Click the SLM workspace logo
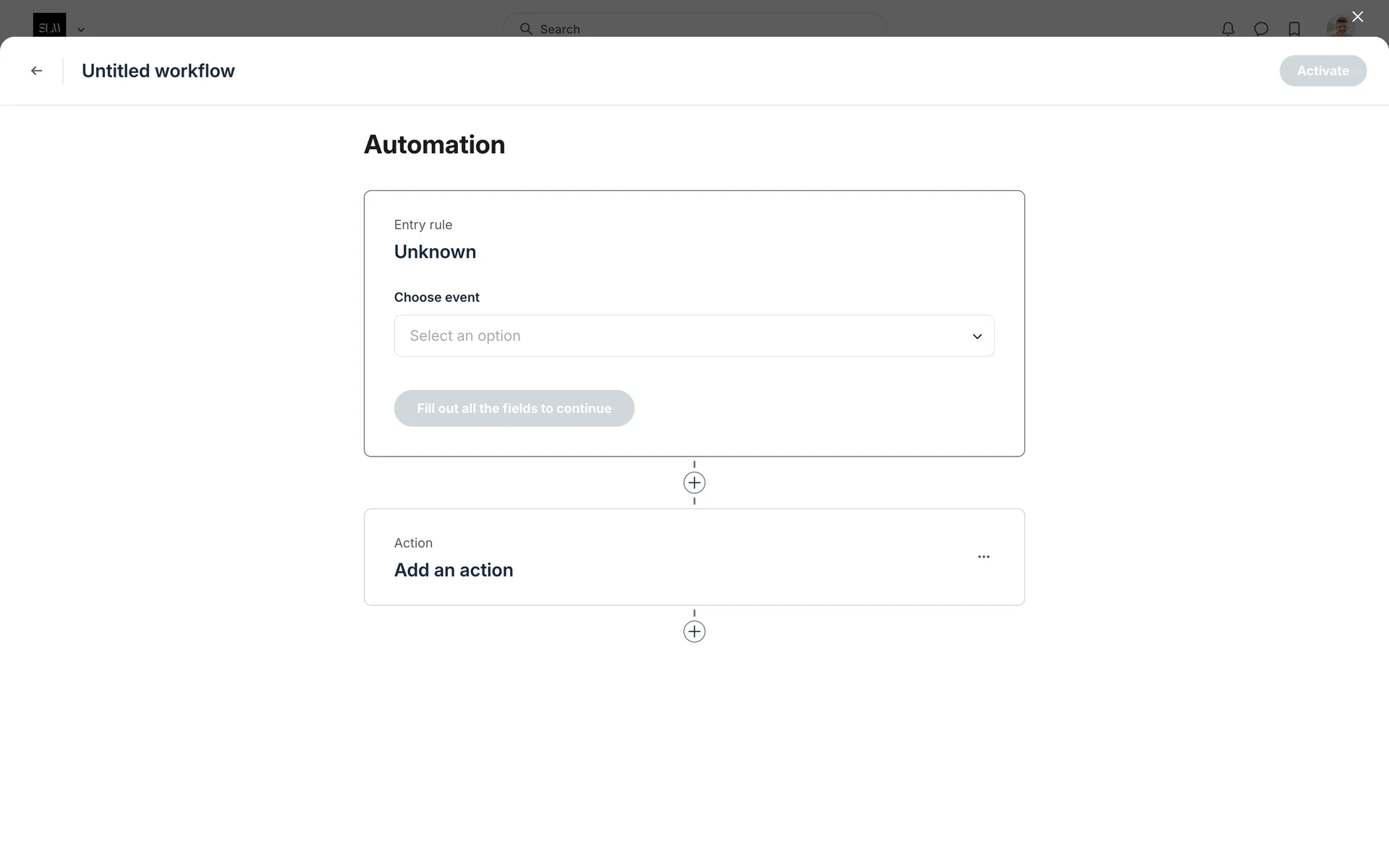This screenshot has width=1389, height=868. click(x=49, y=26)
